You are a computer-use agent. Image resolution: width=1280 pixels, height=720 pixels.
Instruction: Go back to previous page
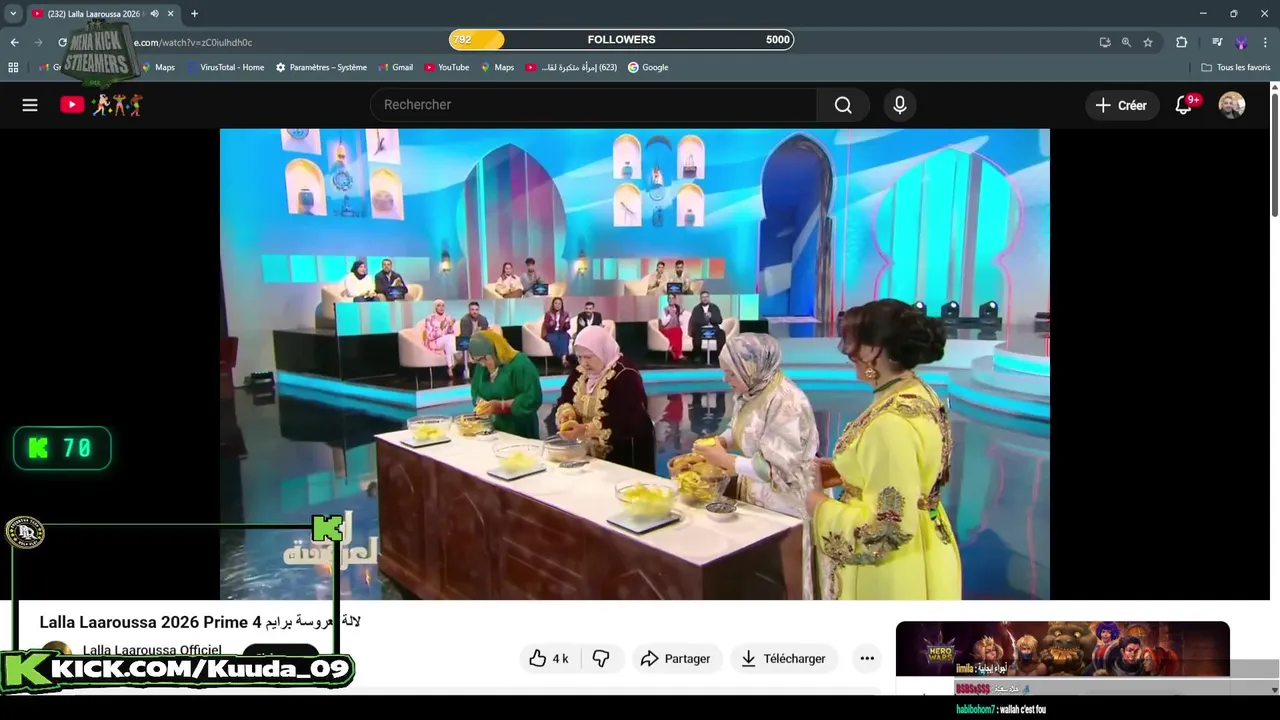[x=14, y=42]
